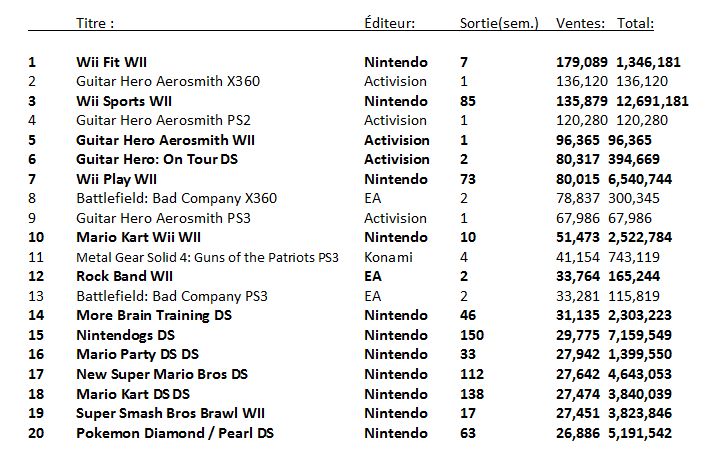Select the Wii Fit WII title

[111, 62]
